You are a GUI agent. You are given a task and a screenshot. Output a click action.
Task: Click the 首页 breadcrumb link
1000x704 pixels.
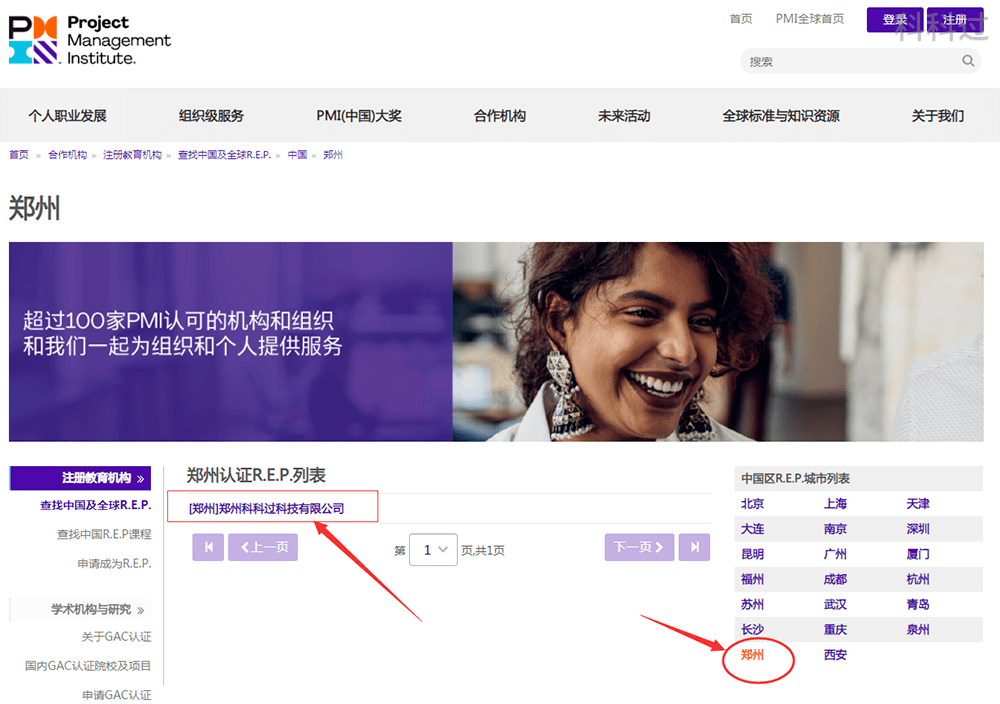point(18,155)
